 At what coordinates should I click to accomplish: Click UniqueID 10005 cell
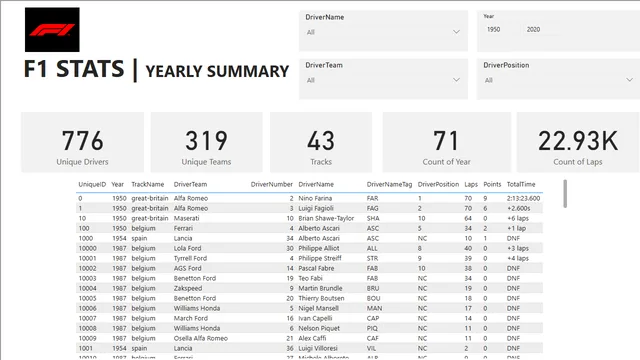[x=87, y=298]
